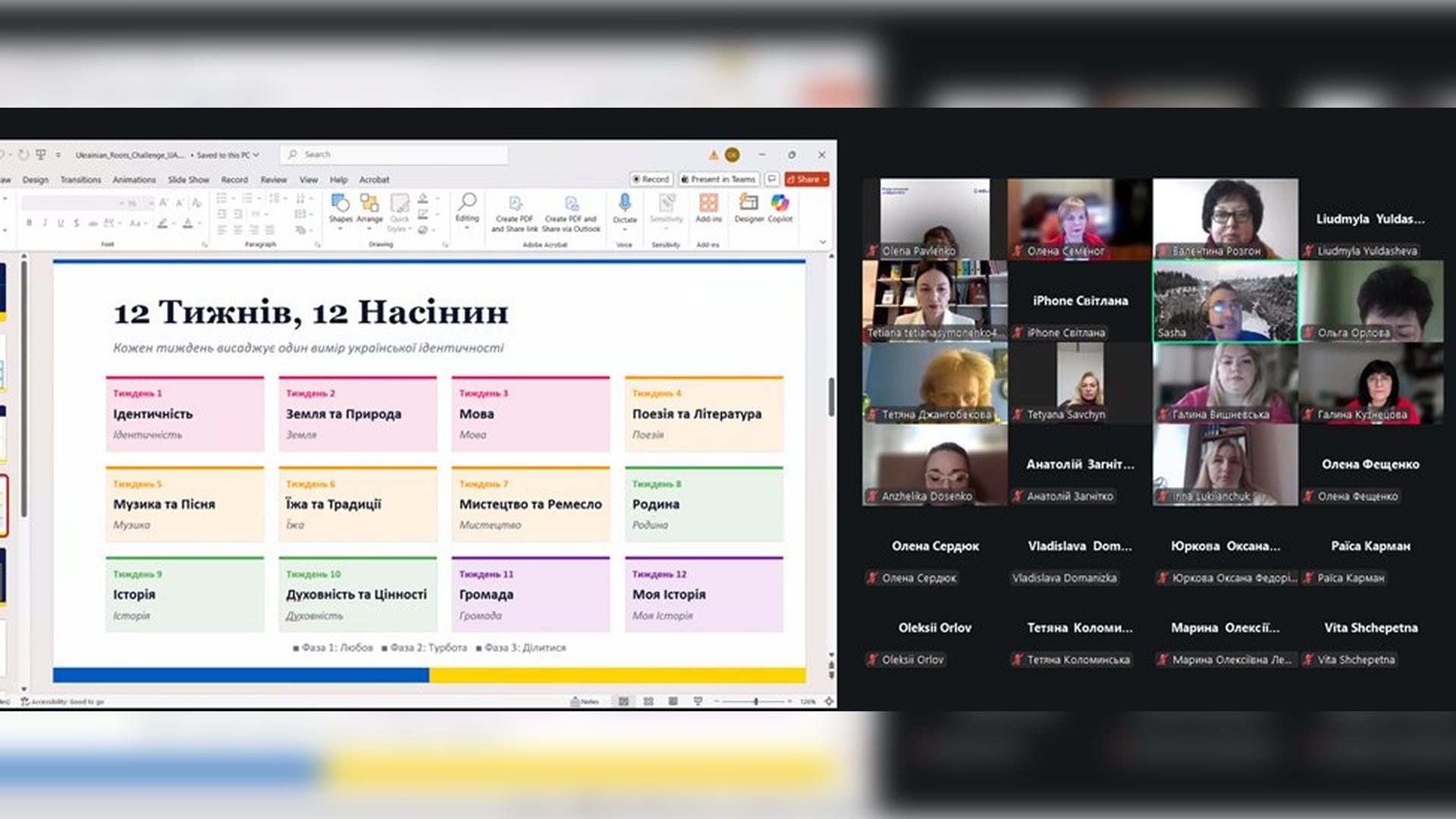Collapse the ribbon with chevron
The height and width of the screenshot is (819, 1456).
click(x=823, y=242)
